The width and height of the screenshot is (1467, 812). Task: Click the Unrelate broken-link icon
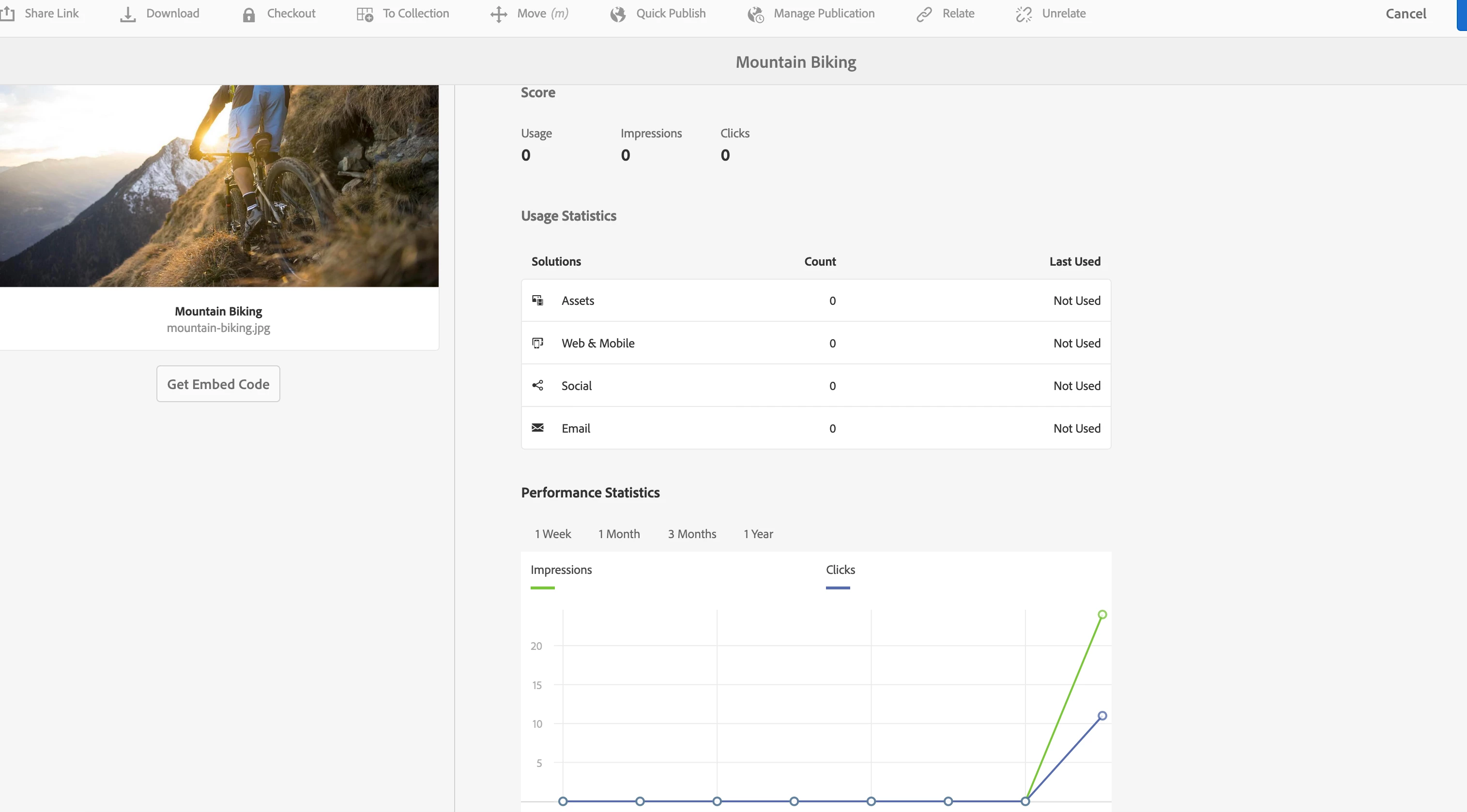point(1024,14)
